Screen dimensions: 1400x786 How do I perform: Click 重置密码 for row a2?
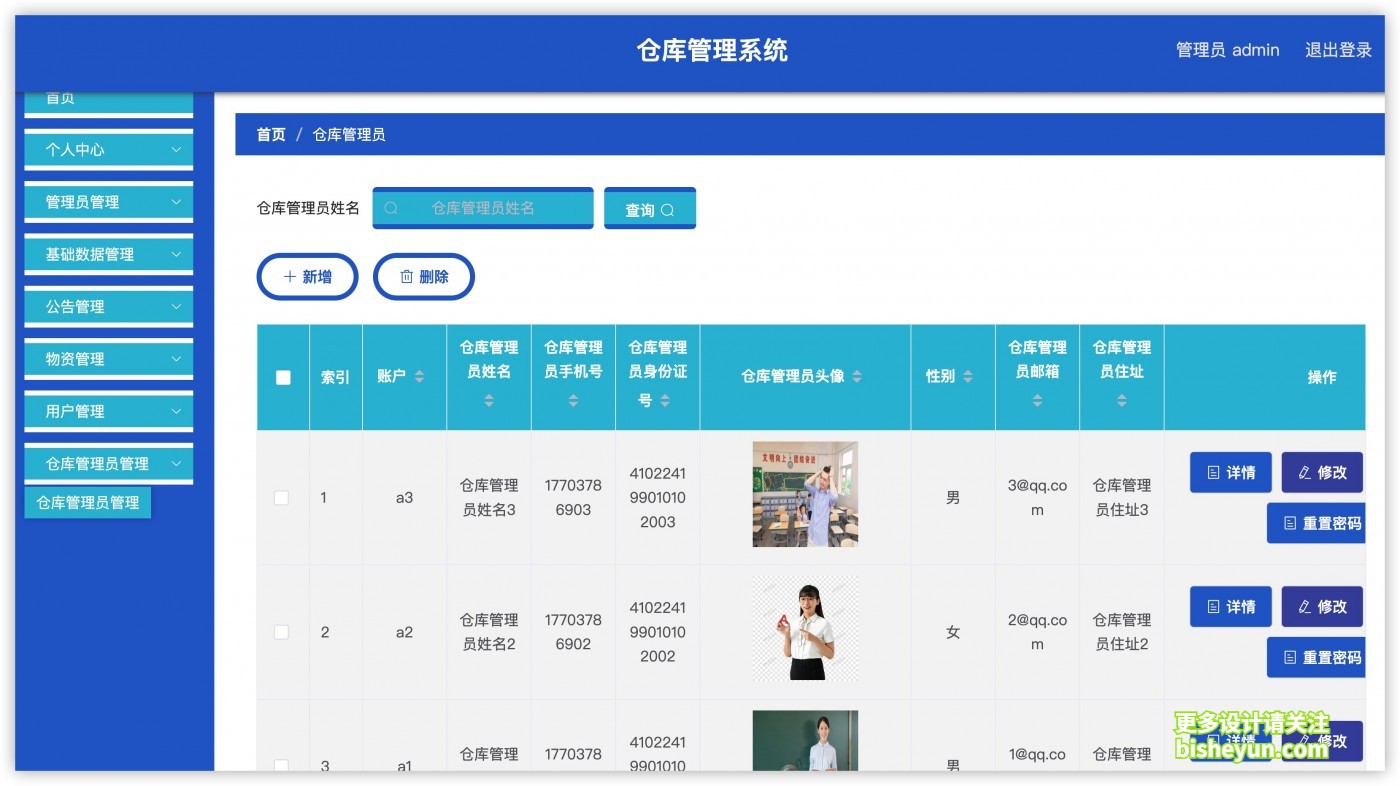tap(1316, 657)
